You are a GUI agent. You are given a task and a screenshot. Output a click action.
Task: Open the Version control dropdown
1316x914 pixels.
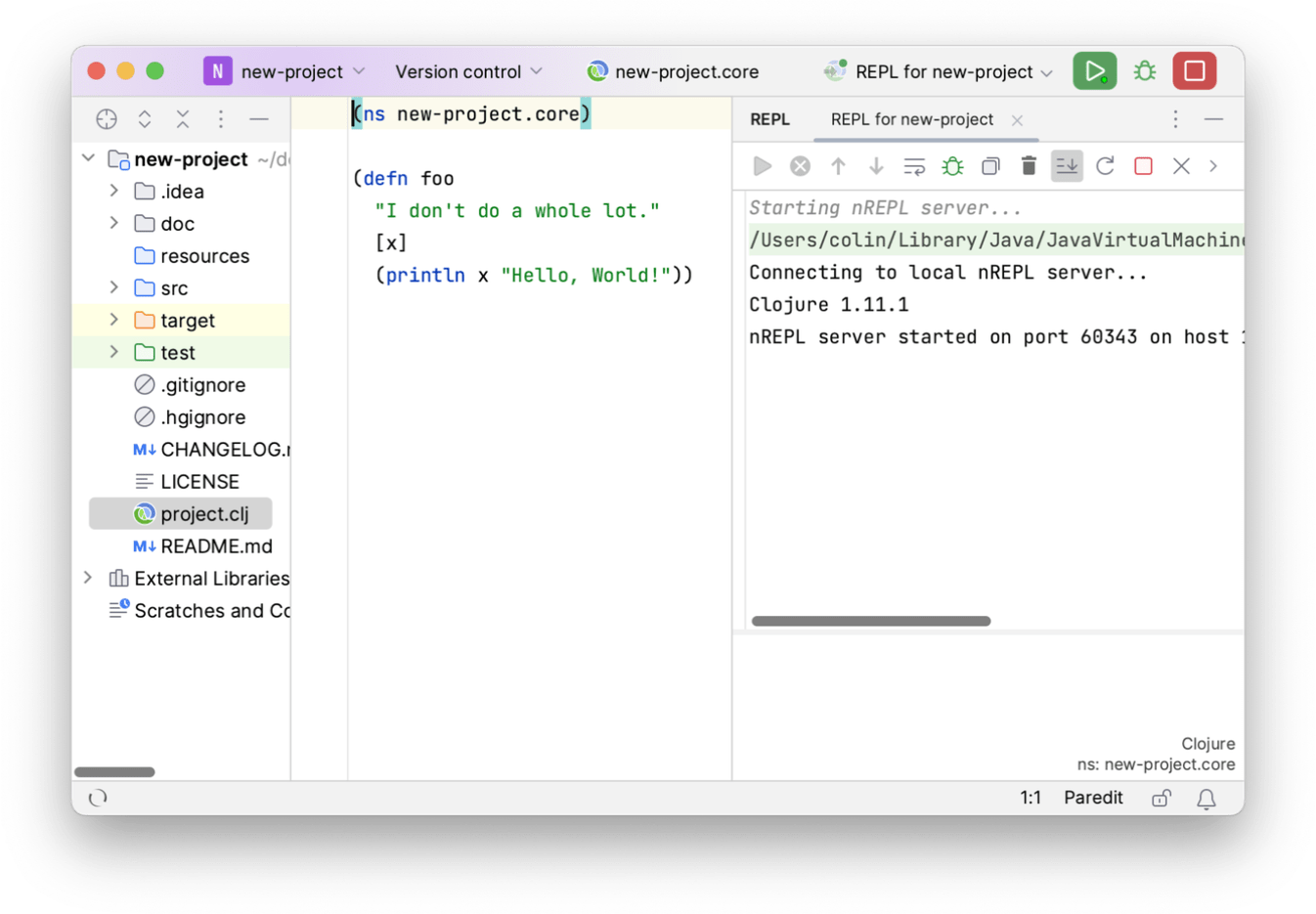click(468, 71)
